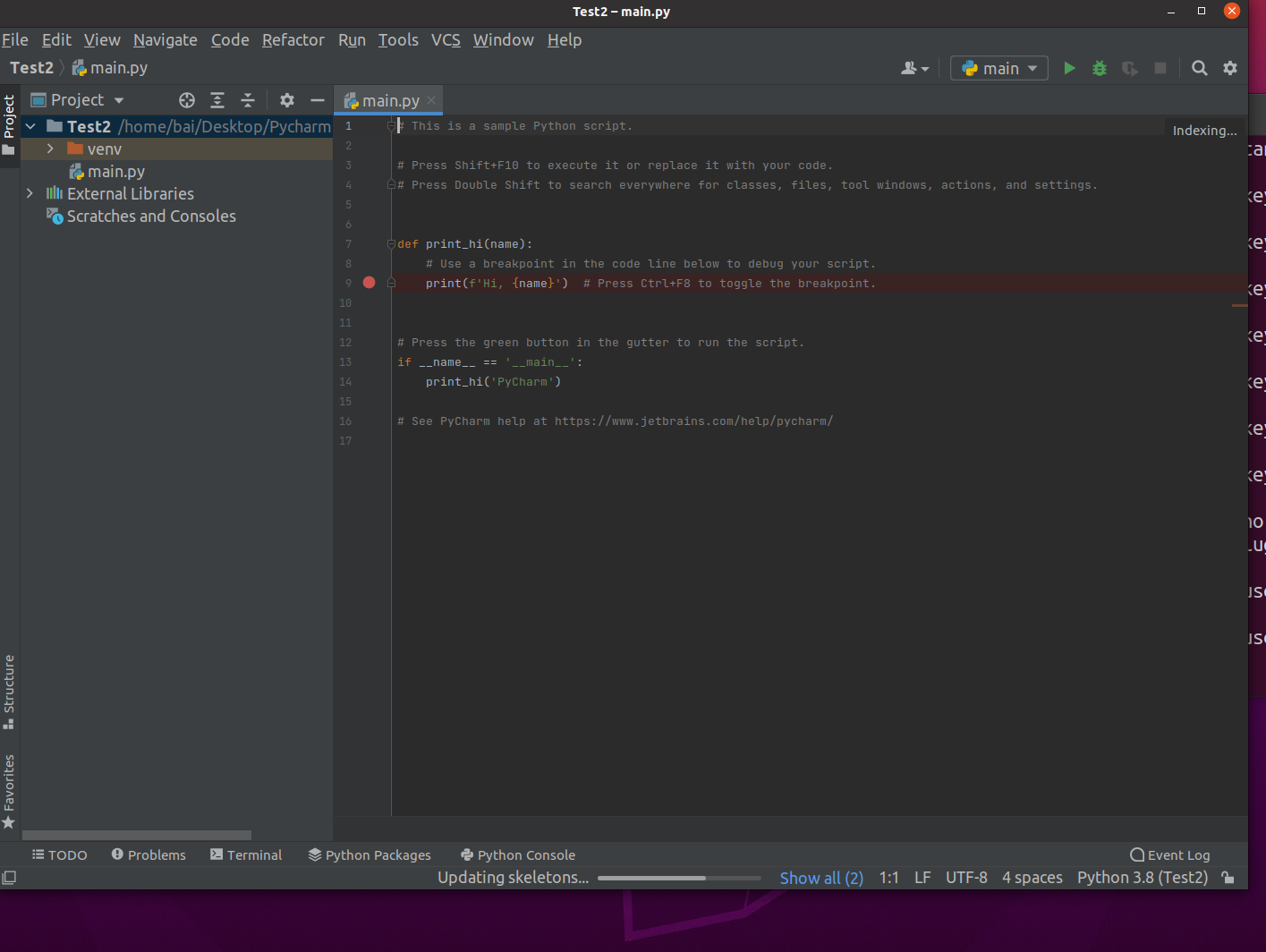Open the TODO tool window
The width and height of the screenshot is (1266, 952).
(60, 855)
